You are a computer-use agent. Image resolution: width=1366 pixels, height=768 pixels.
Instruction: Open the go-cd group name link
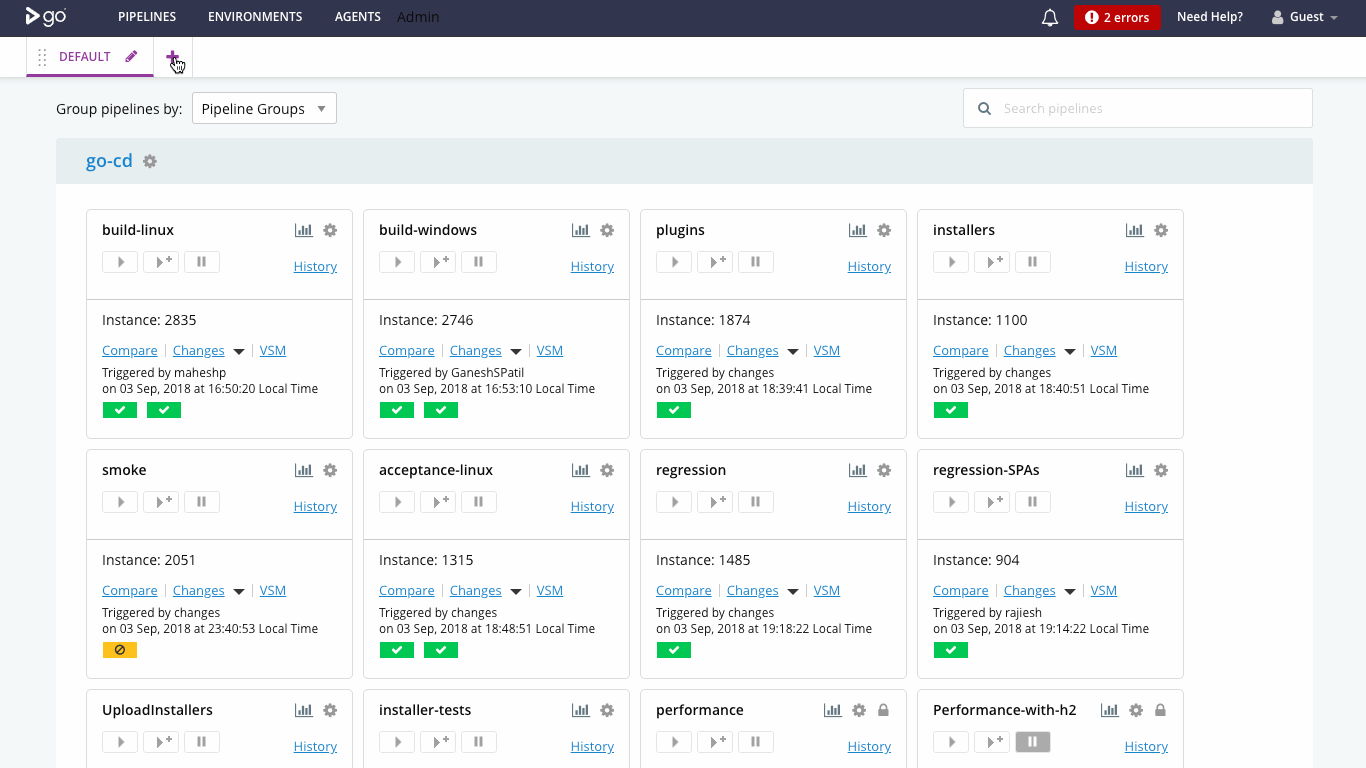[109, 161]
